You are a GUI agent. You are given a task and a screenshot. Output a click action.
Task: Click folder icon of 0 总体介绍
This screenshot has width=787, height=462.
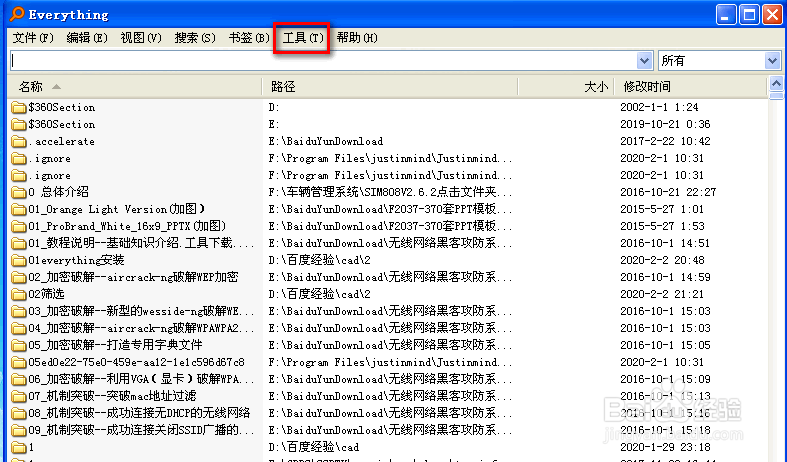[x=19, y=192]
